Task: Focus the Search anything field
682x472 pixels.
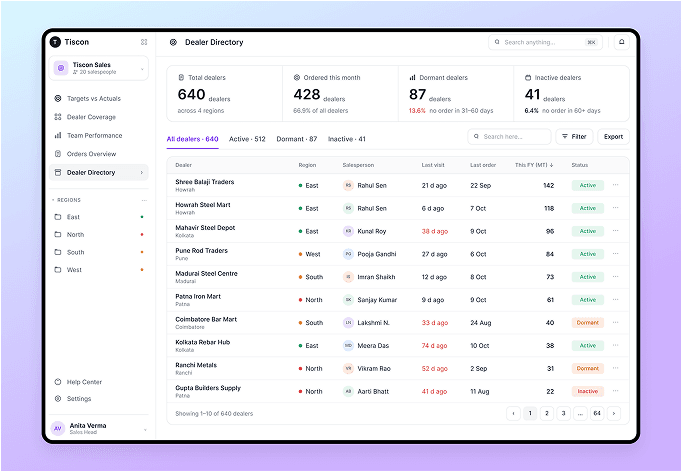Action: tap(545, 42)
